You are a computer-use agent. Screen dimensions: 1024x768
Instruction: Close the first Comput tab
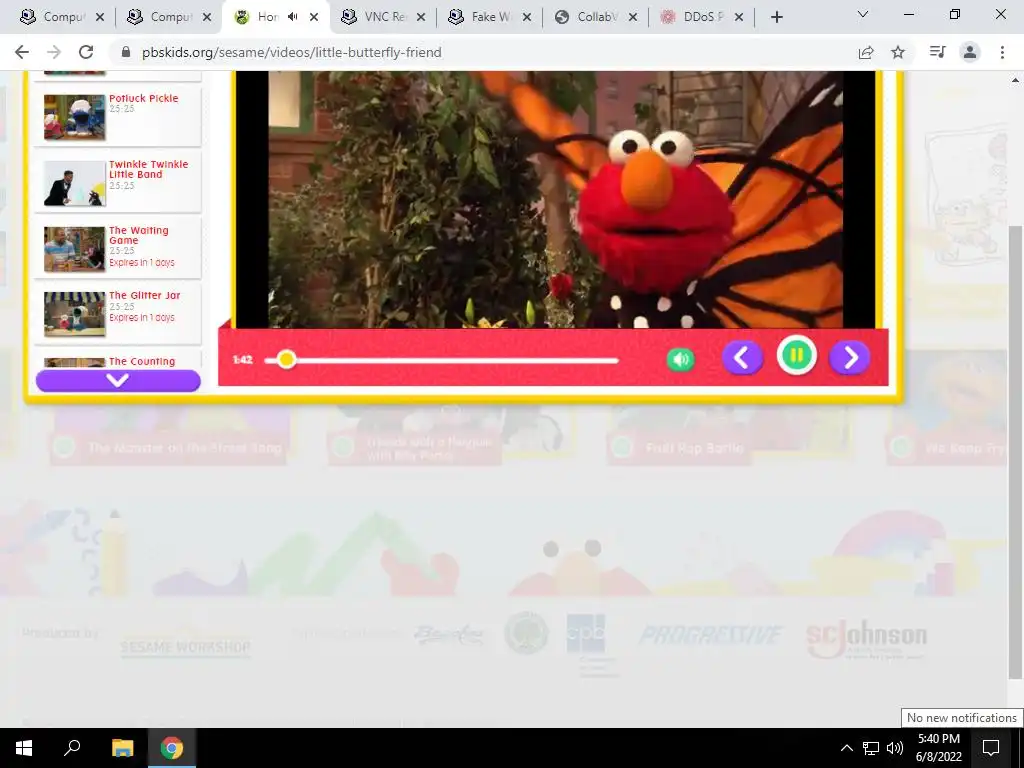(100, 17)
